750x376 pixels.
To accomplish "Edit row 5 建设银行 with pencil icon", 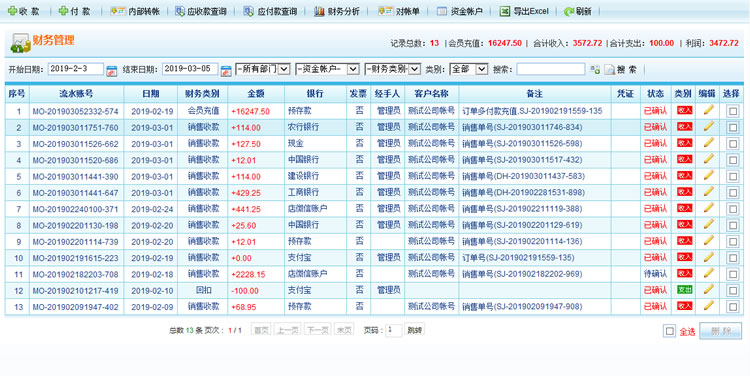I will [708, 175].
